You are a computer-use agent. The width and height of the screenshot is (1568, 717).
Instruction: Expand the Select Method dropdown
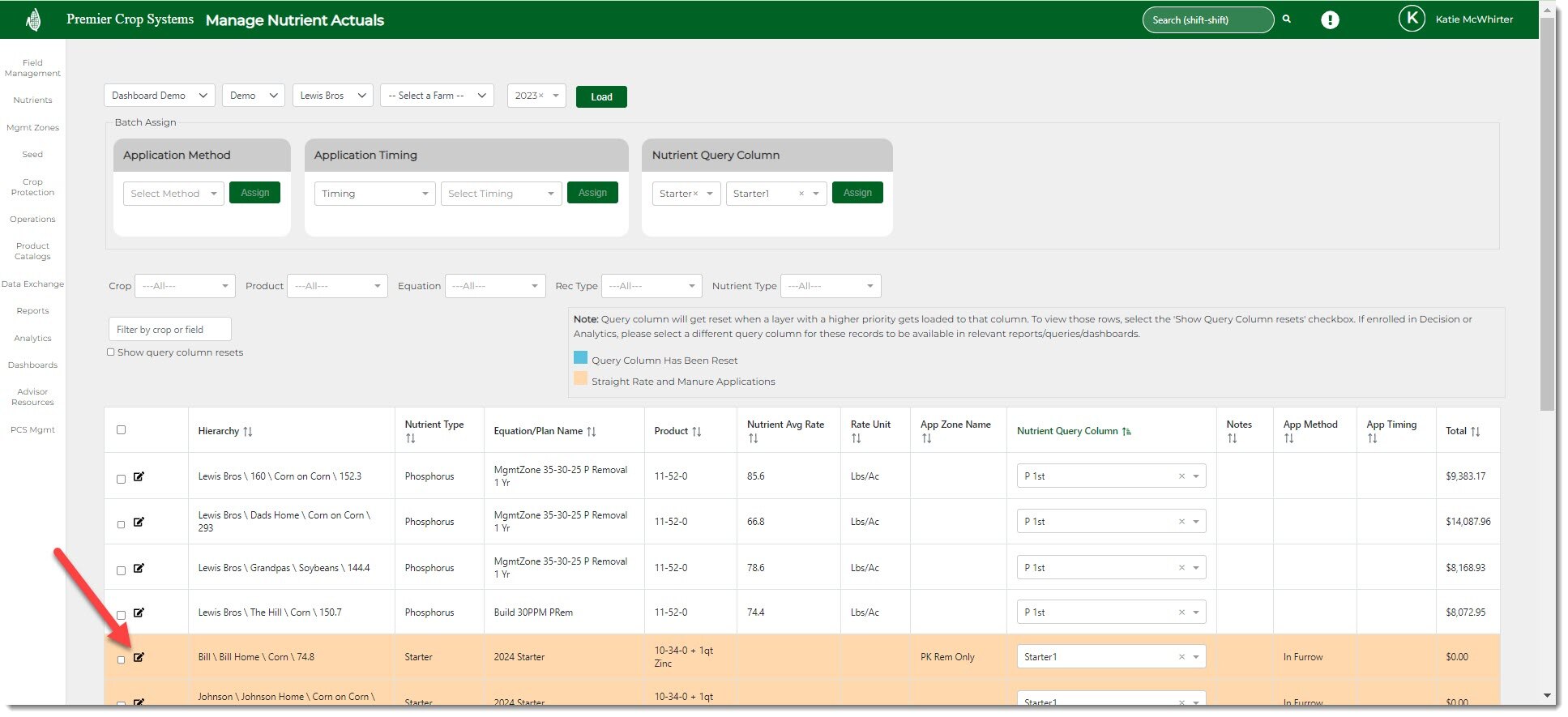tap(173, 194)
